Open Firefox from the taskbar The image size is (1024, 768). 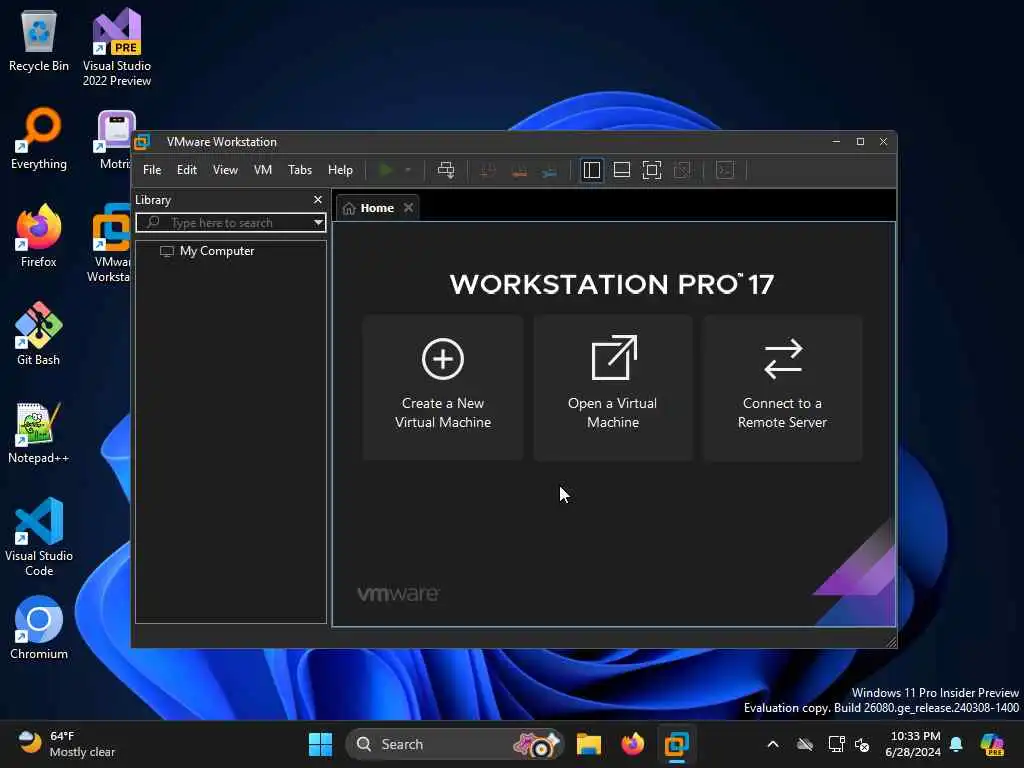(x=632, y=744)
